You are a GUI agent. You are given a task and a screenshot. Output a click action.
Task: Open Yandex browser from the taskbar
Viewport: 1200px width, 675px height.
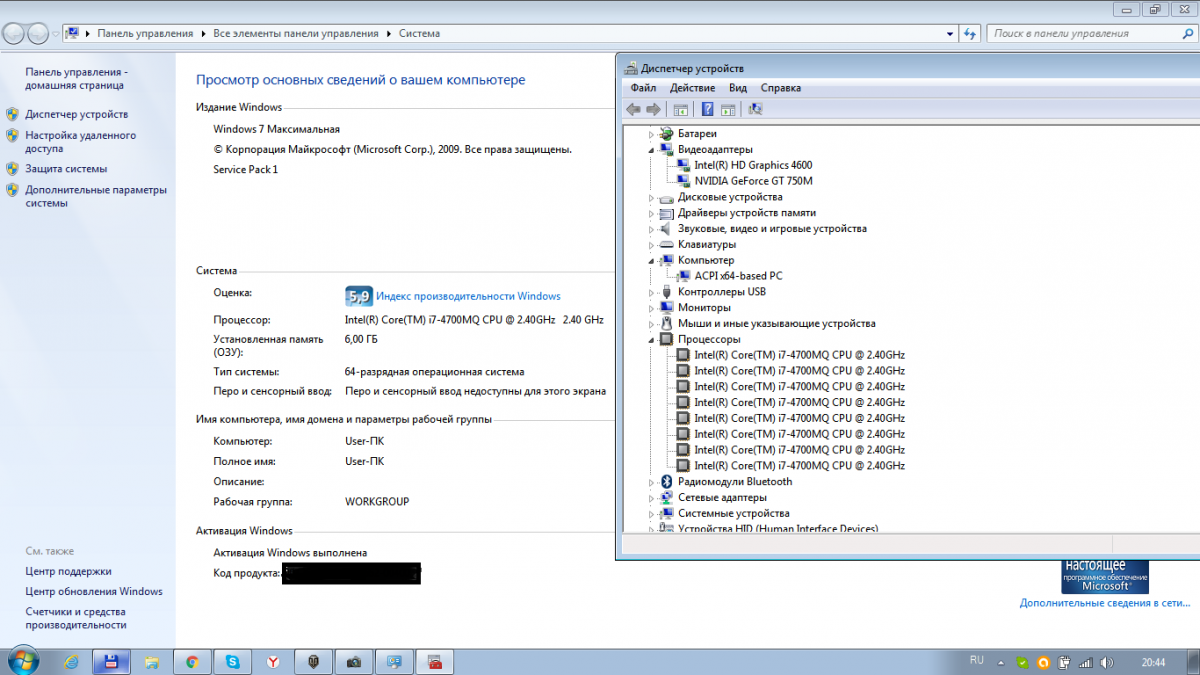pyautogui.click(x=273, y=661)
